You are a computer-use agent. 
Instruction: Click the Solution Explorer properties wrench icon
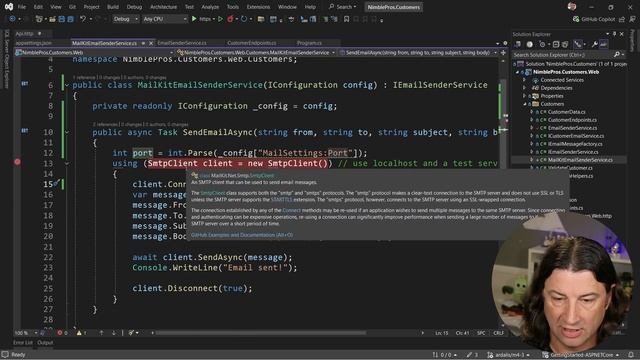595,44
